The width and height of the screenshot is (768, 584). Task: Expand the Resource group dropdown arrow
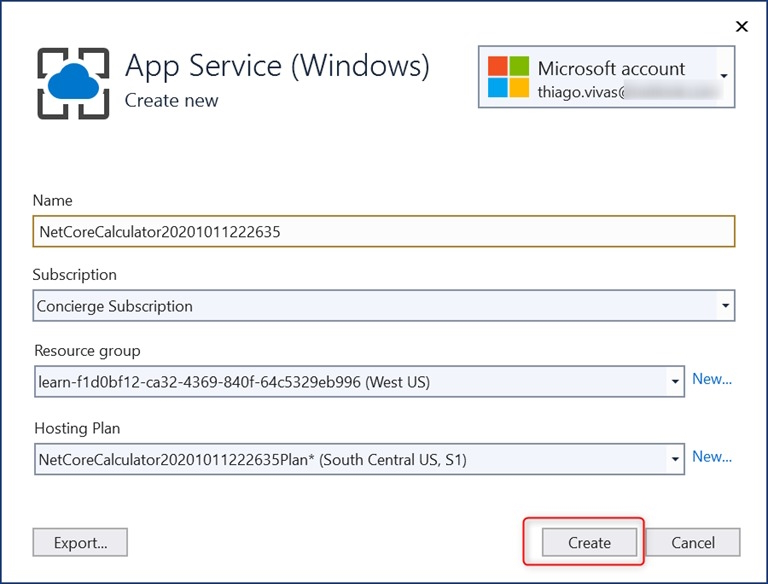coord(673,381)
